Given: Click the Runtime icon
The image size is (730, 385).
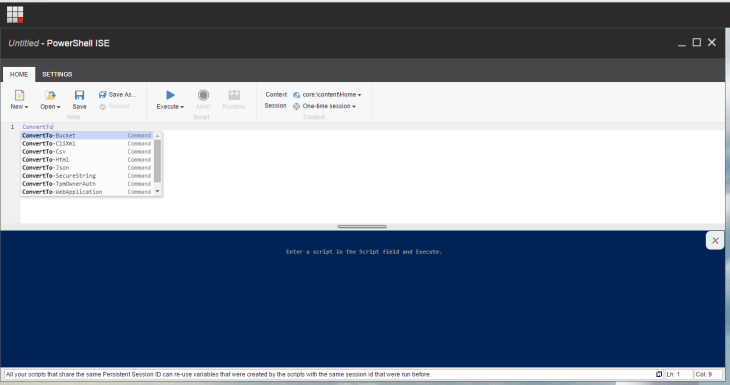Looking at the screenshot, I should coord(234,95).
